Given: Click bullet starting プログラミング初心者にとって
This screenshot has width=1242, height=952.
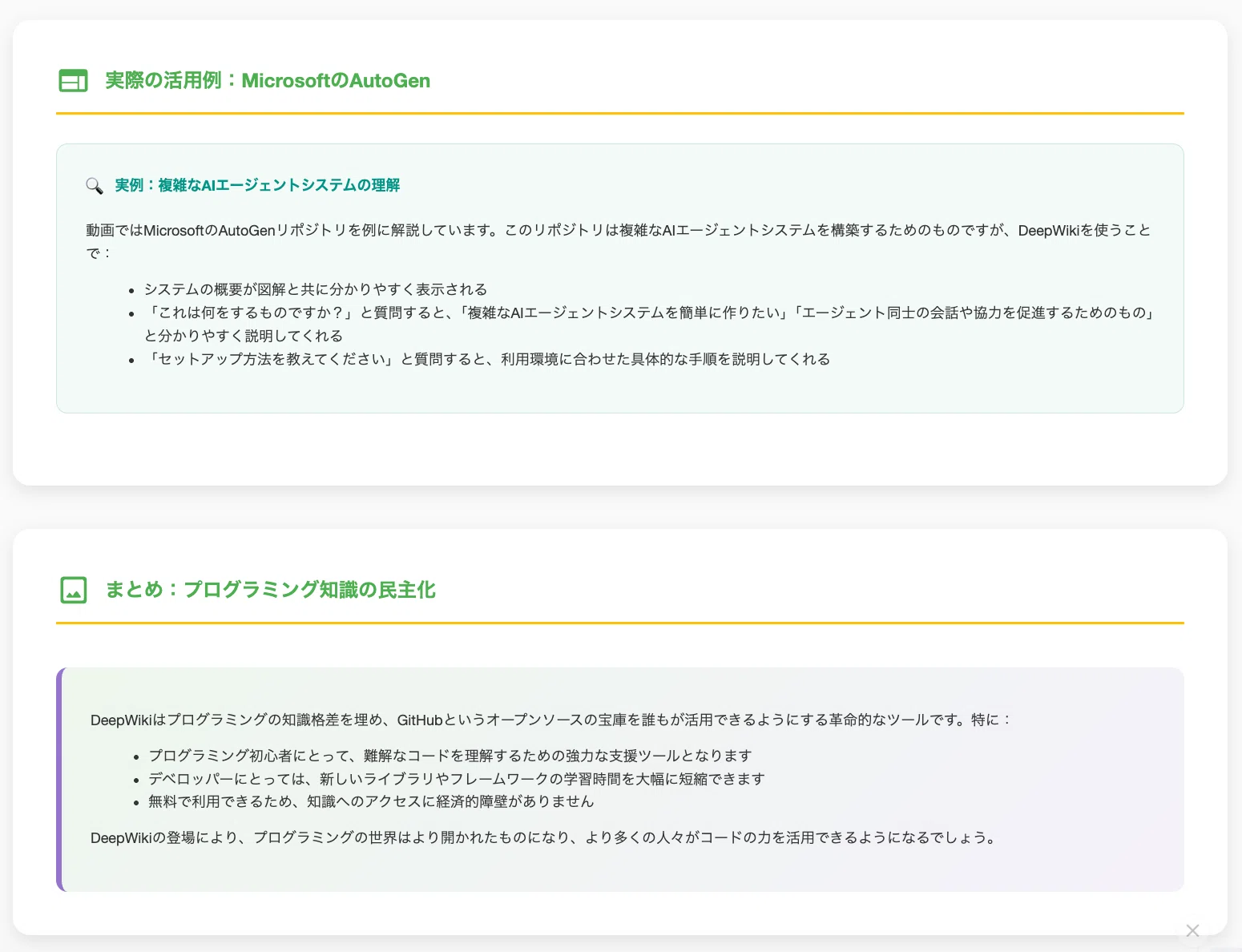Looking at the screenshot, I should coord(450,756).
